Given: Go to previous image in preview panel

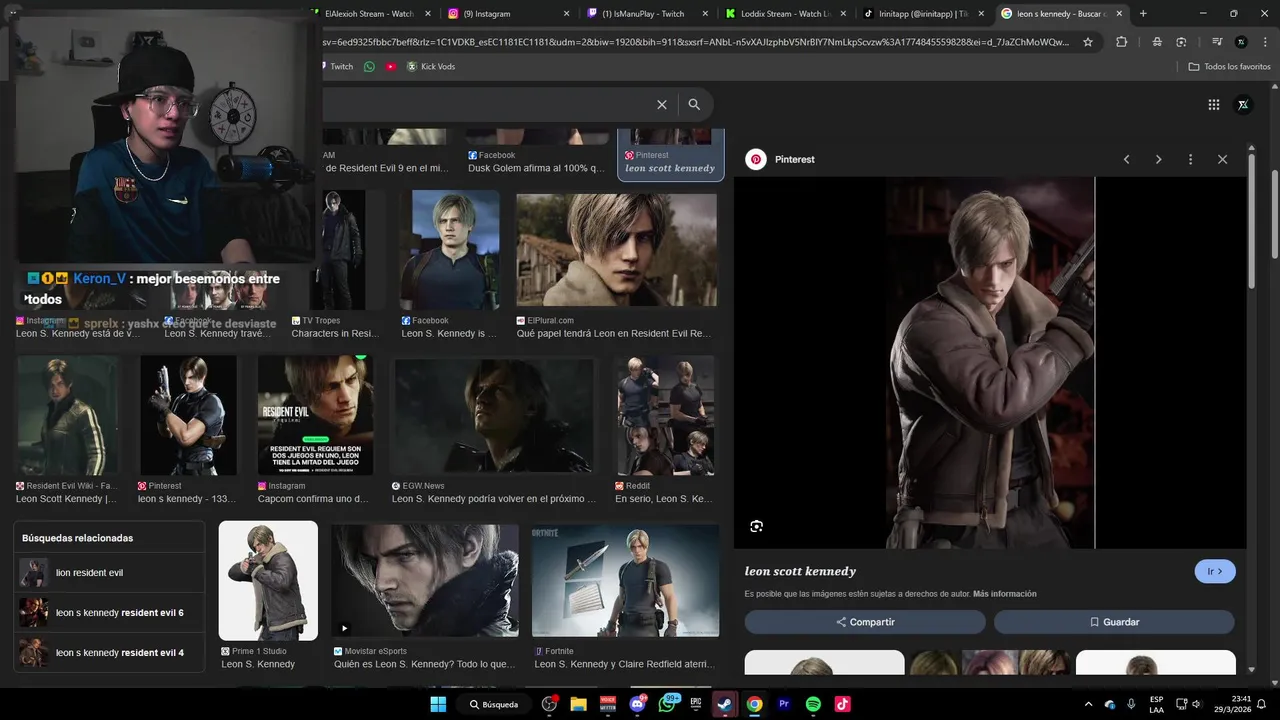Looking at the screenshot, I should (x=1126, y=159).
